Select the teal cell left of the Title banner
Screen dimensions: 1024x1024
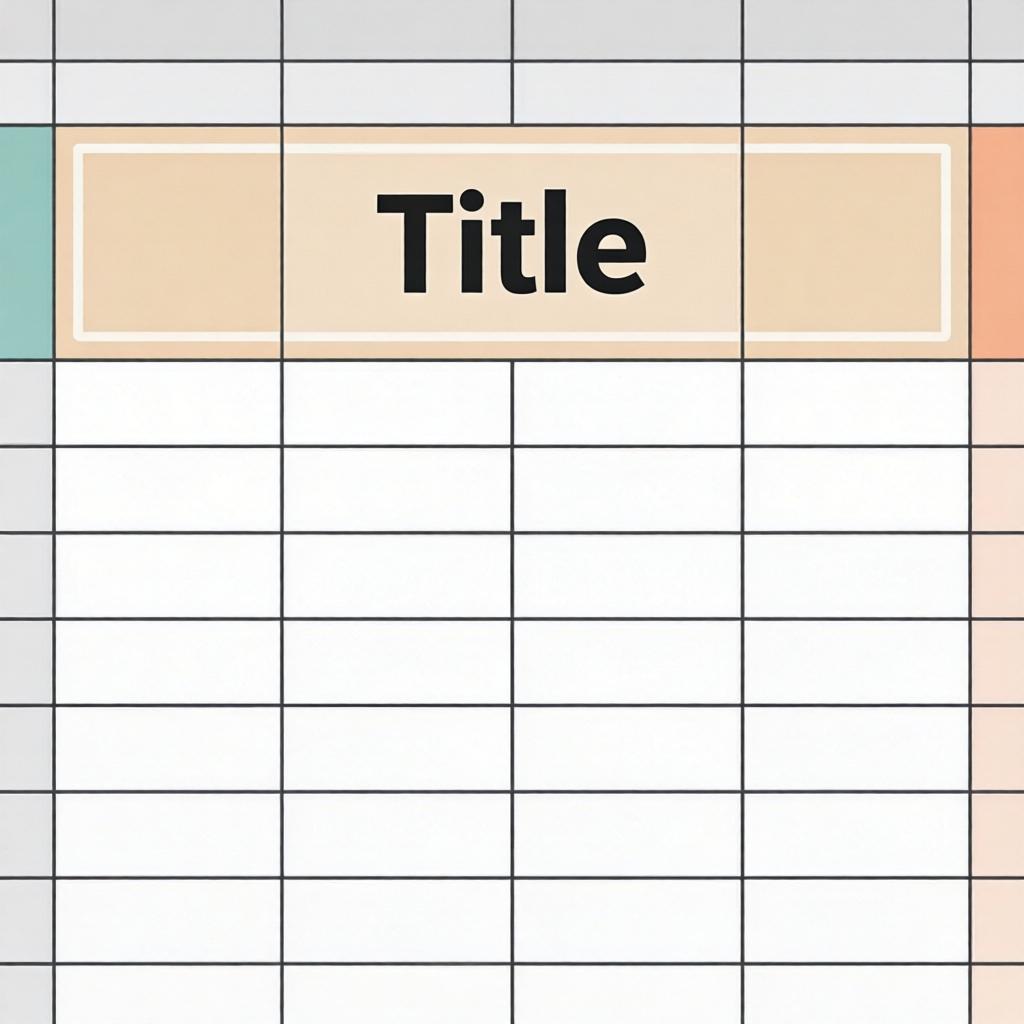25,241
